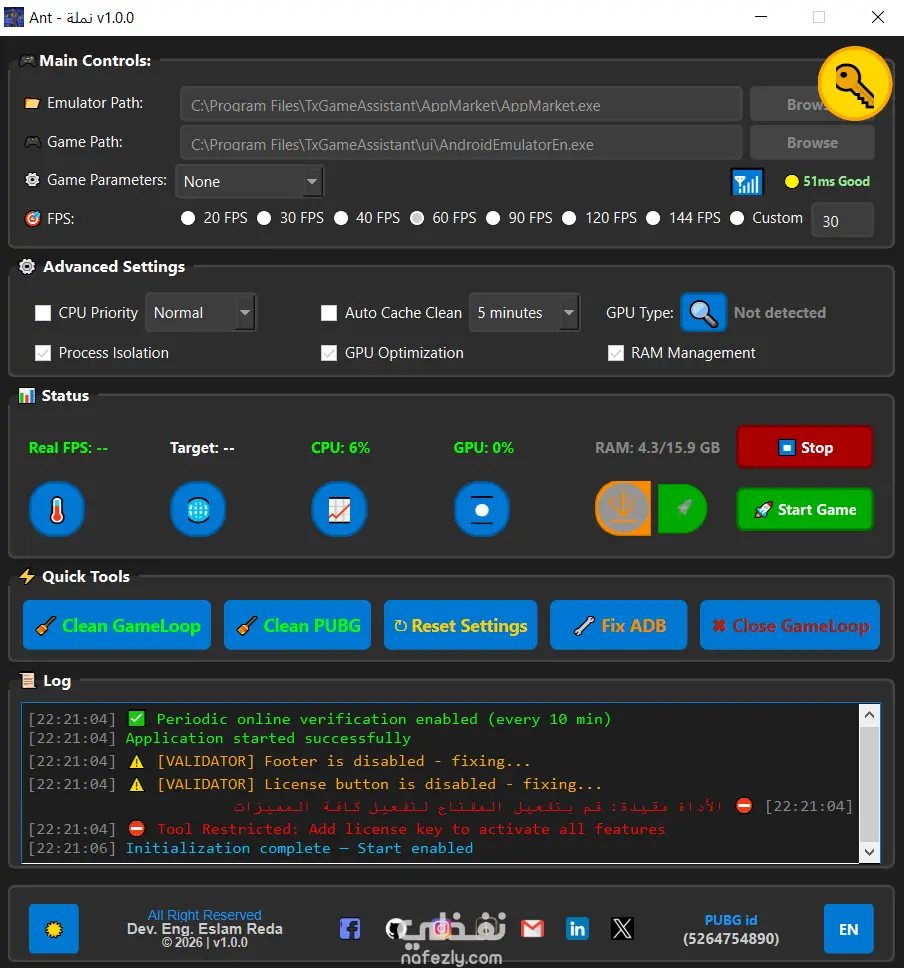
Task: Open the Game Parameters None dropdown
Action: [249, 182]
